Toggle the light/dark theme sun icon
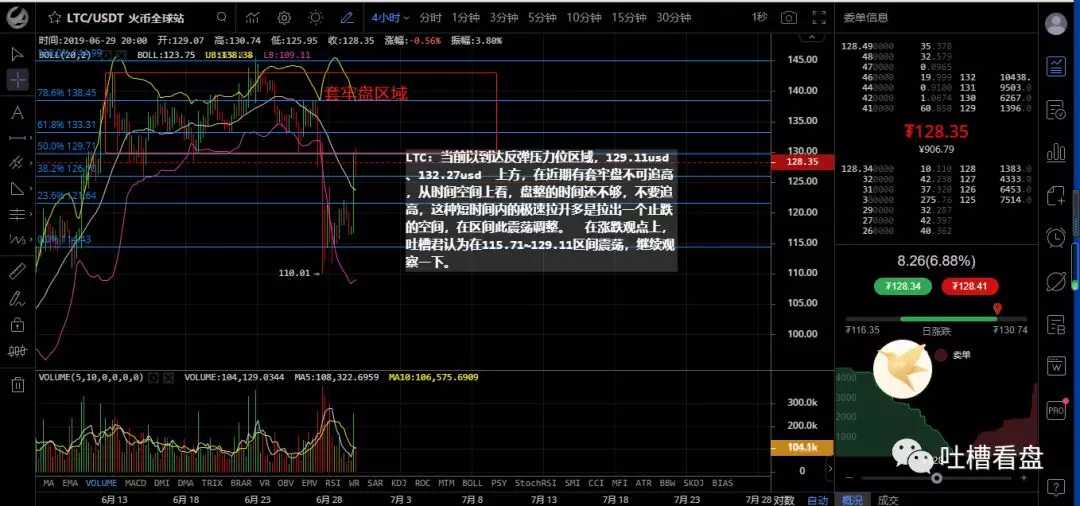Image resolution: width=1080 pixels, height=506 pixels. pos(315,17)
